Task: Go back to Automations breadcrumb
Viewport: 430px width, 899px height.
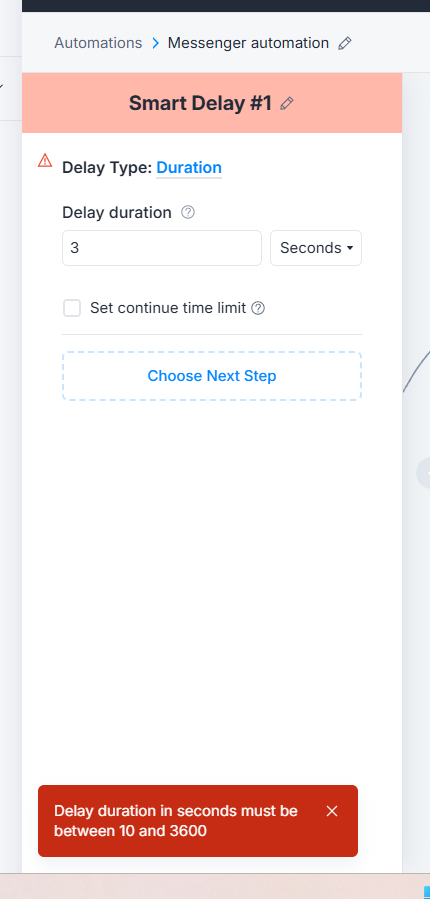Action: (x=98, y=43)
